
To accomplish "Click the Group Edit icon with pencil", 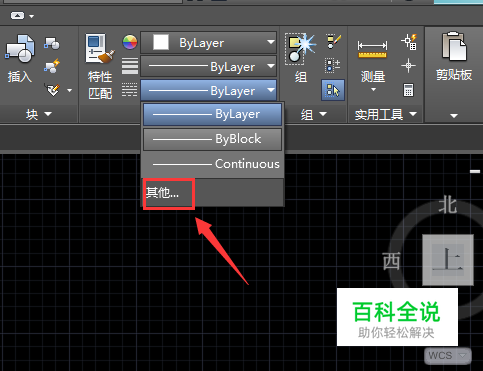I will click(333, 41).
